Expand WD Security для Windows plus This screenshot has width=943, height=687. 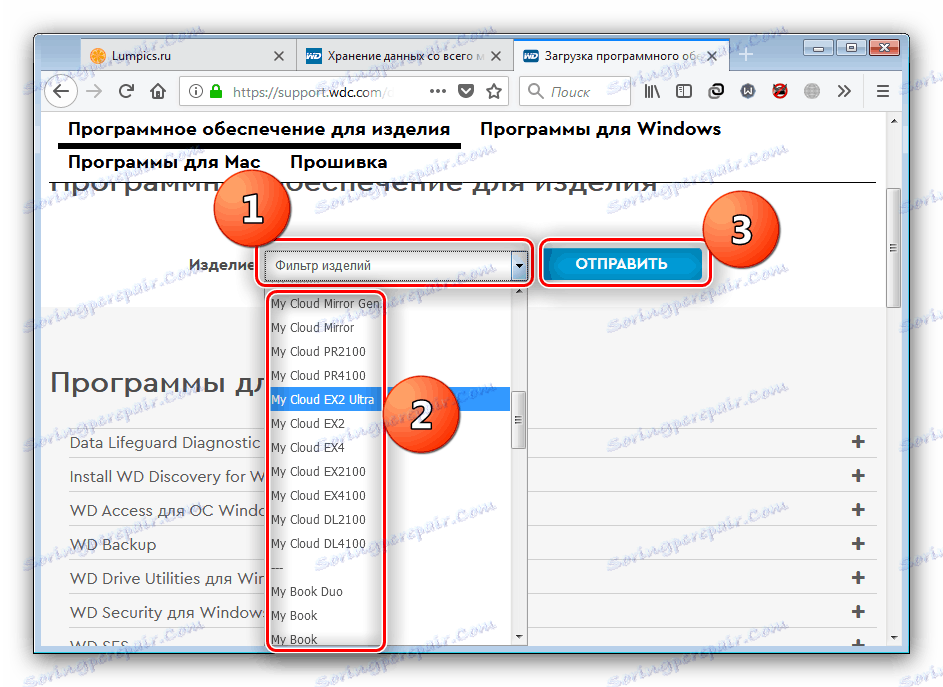(858, 612)
